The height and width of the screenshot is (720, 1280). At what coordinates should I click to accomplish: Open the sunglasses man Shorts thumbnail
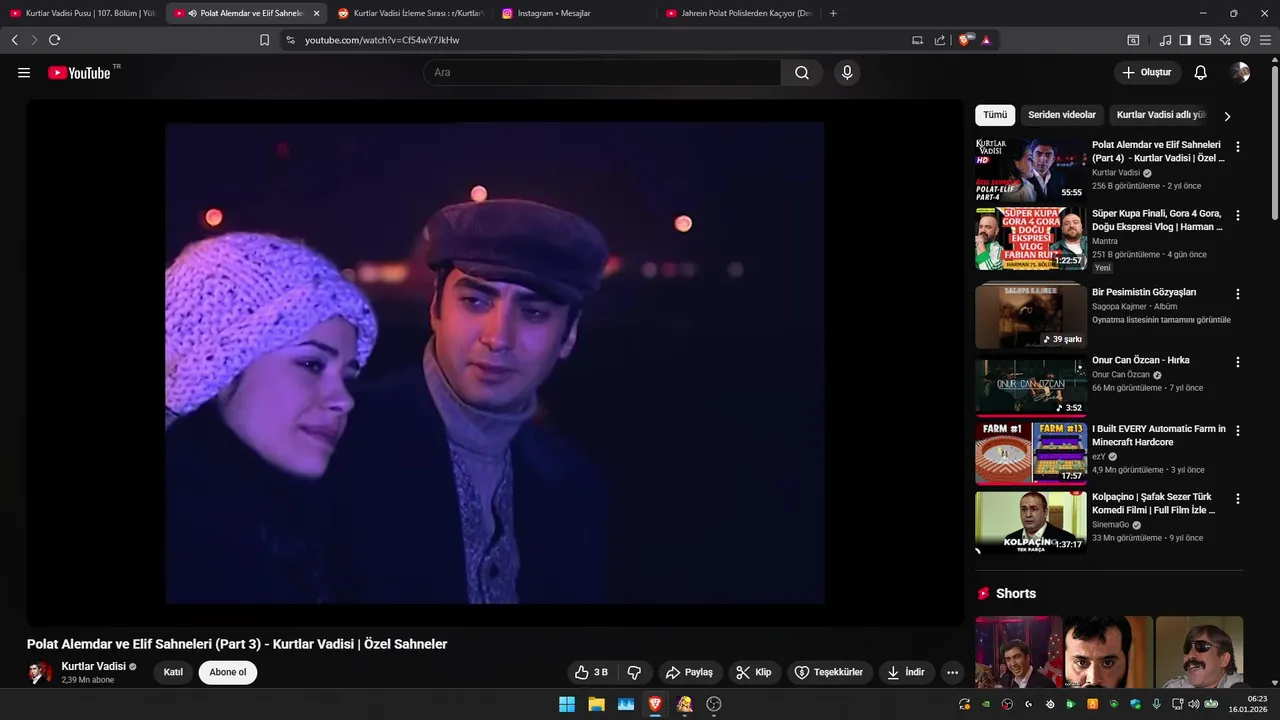coord(1199,652)
